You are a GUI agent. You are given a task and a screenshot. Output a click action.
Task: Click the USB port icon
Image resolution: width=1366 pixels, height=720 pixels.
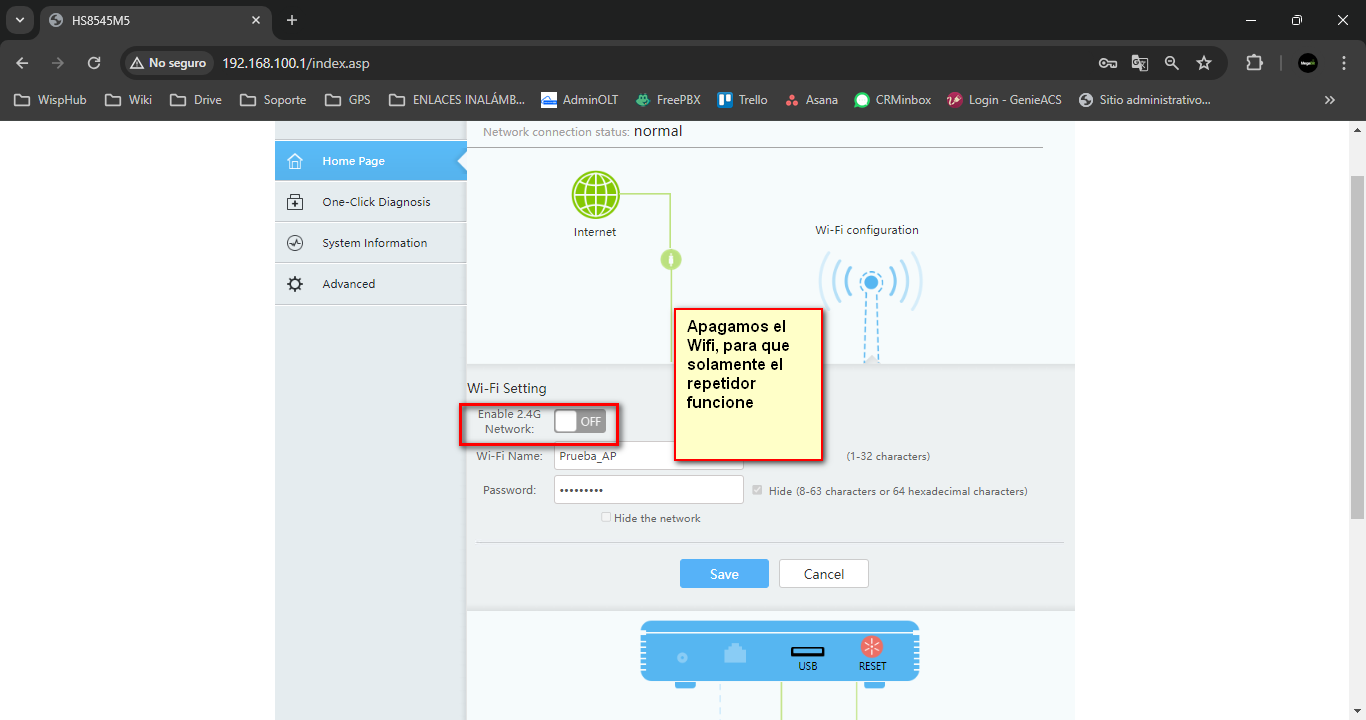click(807, 652)
